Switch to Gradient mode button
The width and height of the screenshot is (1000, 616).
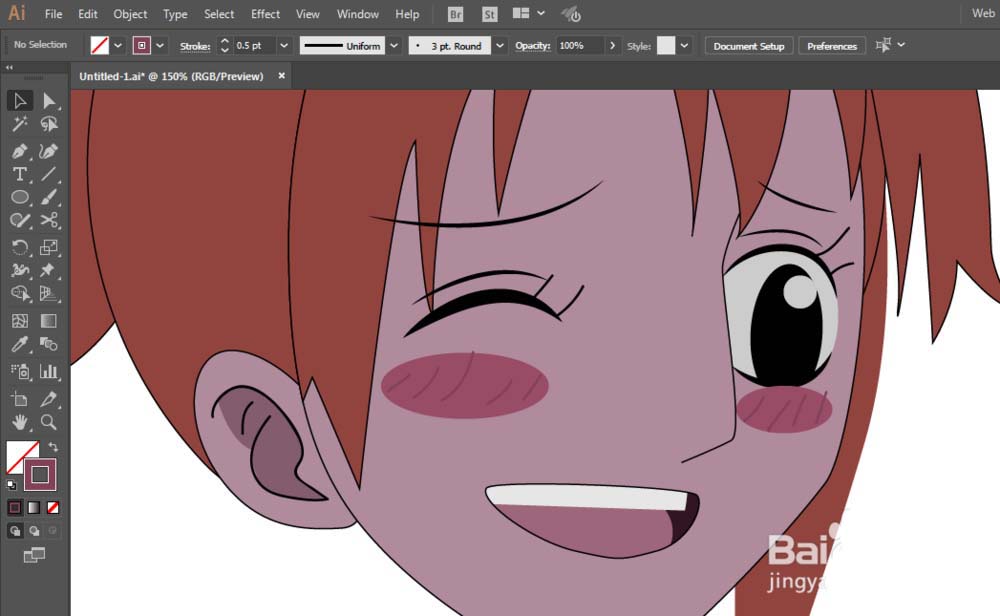34,508
